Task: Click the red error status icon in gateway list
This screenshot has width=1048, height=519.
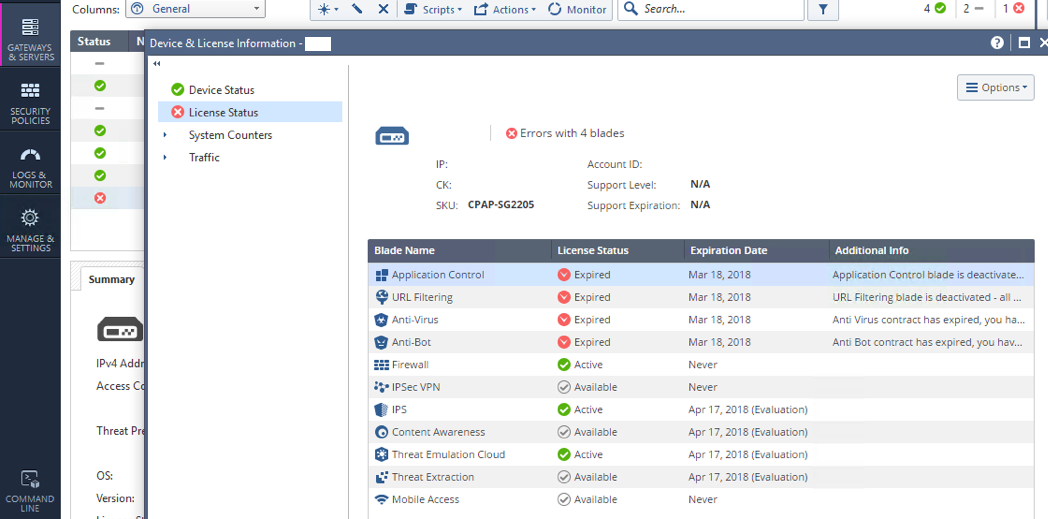Action: coord(100,198)
